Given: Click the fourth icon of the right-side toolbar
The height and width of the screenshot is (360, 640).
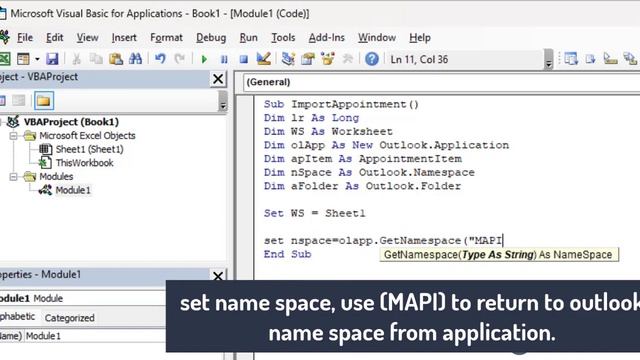Looking at the screenshot, I should pos(630,59).
